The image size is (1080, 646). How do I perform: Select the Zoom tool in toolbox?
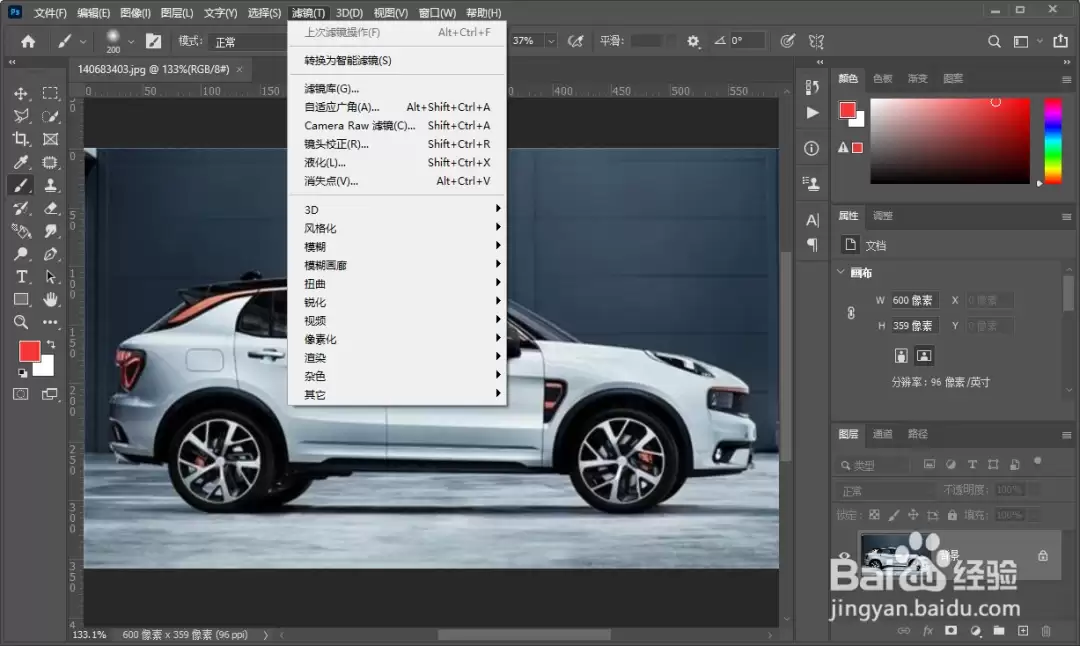tap(21, 322)
